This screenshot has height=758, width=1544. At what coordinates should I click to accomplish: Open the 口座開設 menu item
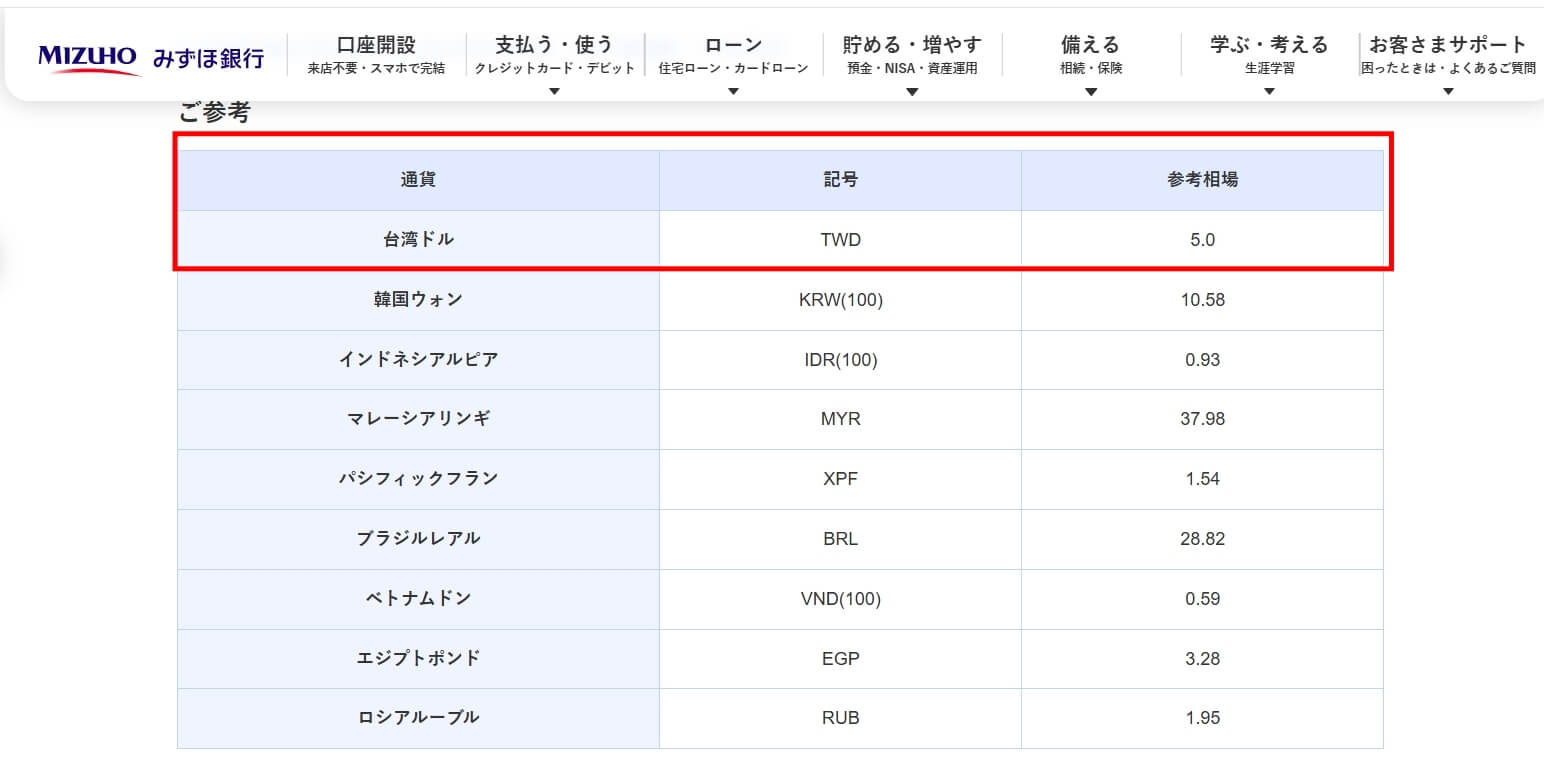pos(376,54)
